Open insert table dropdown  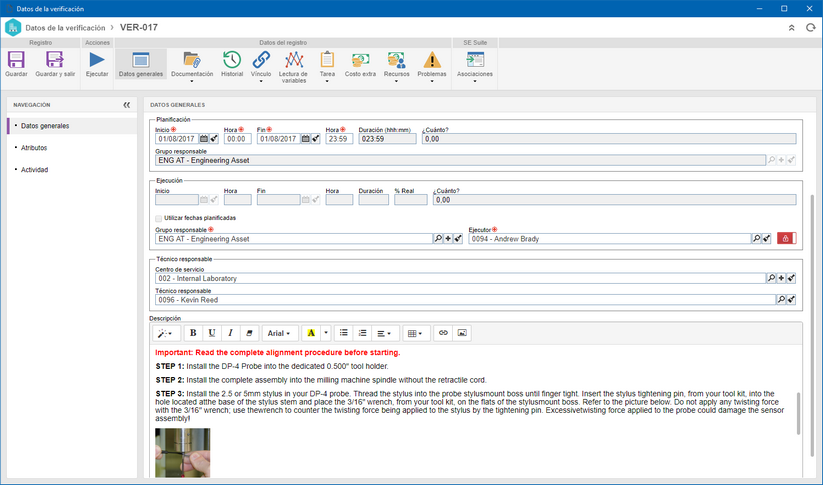416,333
